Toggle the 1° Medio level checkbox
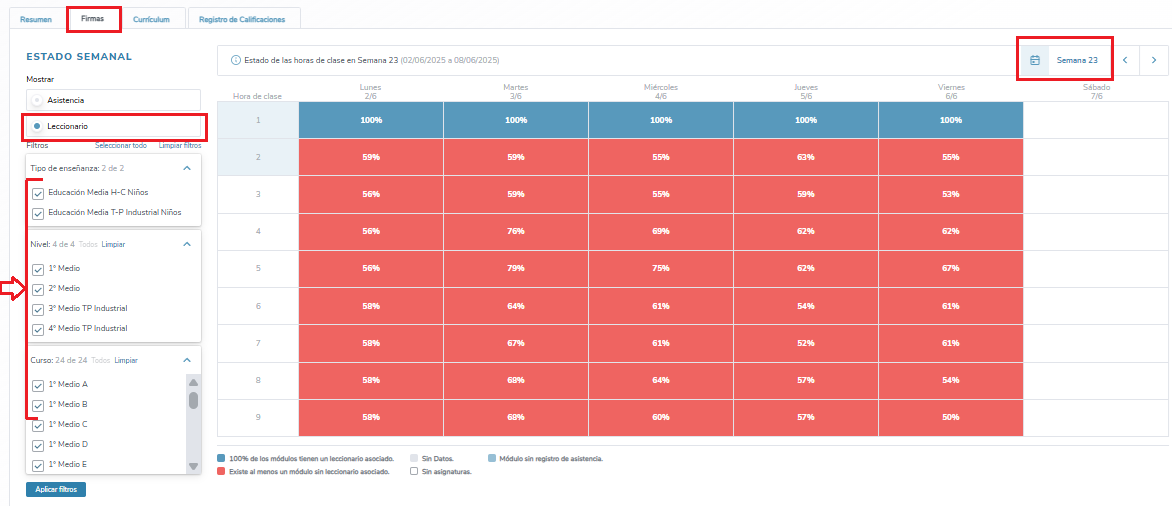The height and width of the screenshot is (506, 1172). tap(38, 269)
